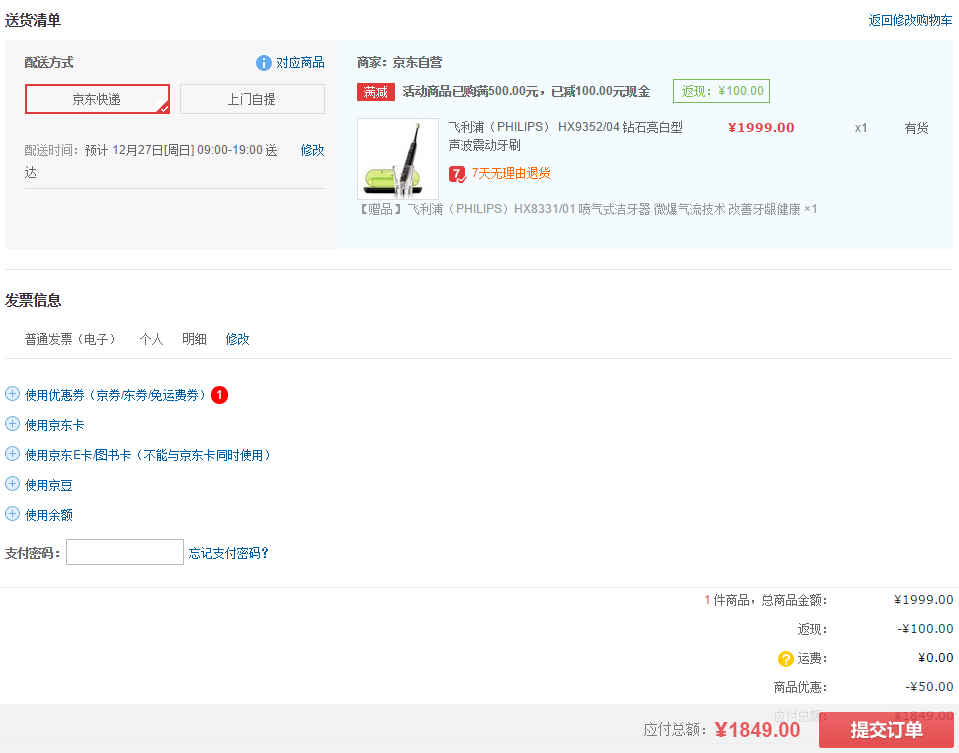Click the 应付总额 ¥1849.00 amount

click(757, 730)
